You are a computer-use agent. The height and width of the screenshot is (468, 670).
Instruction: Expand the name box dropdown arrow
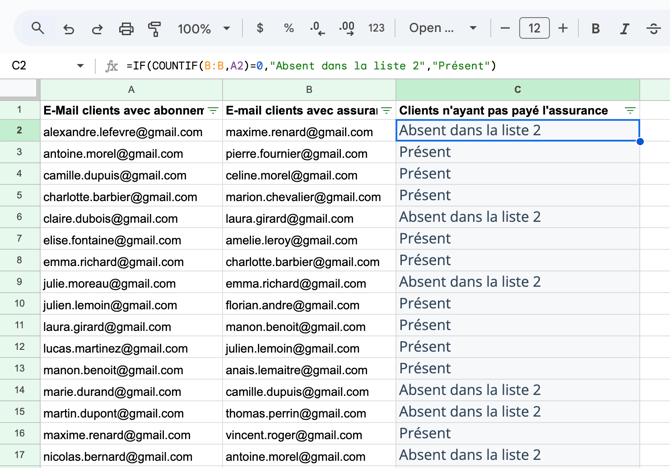pos(80,66)
